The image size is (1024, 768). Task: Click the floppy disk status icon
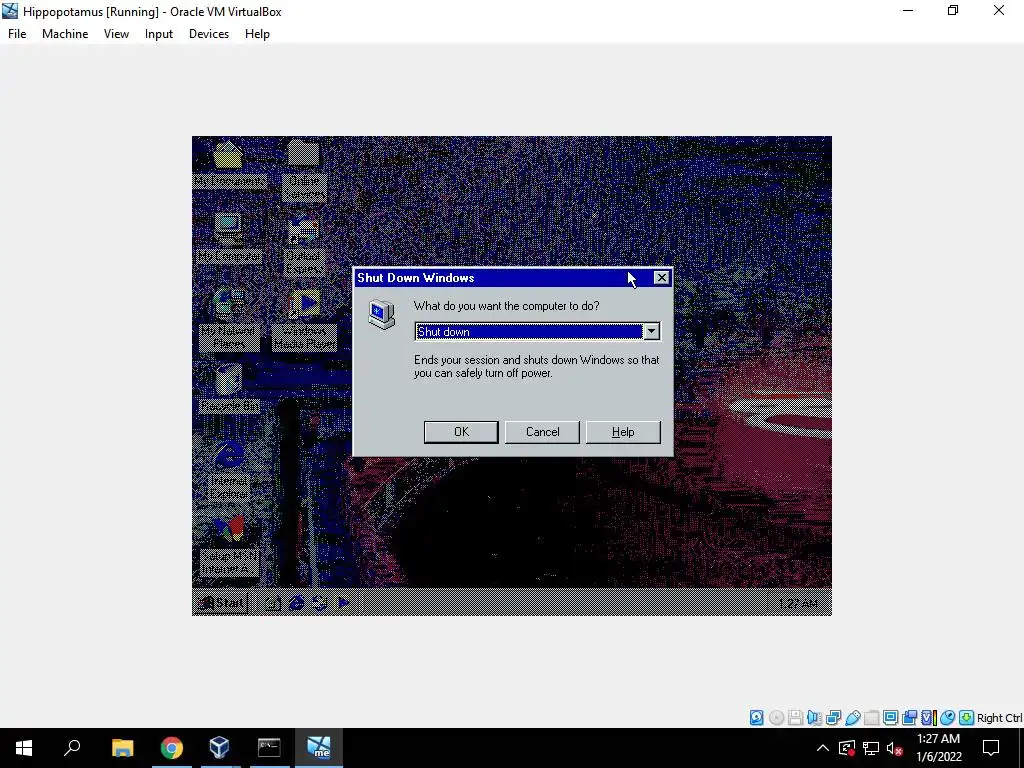coord(795,718)
